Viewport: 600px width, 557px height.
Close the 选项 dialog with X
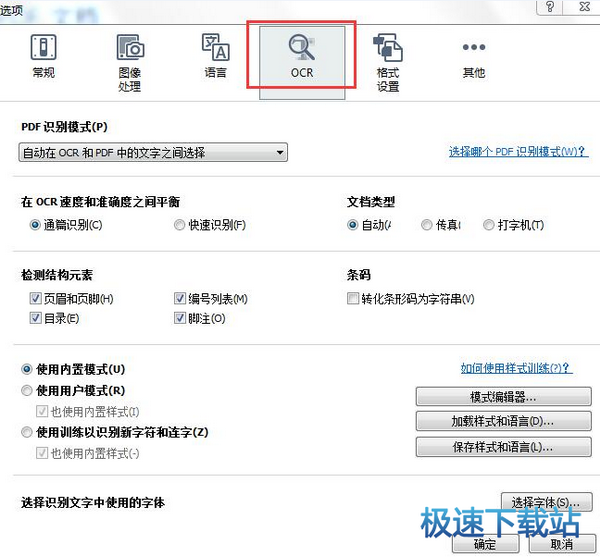(584, 7)
